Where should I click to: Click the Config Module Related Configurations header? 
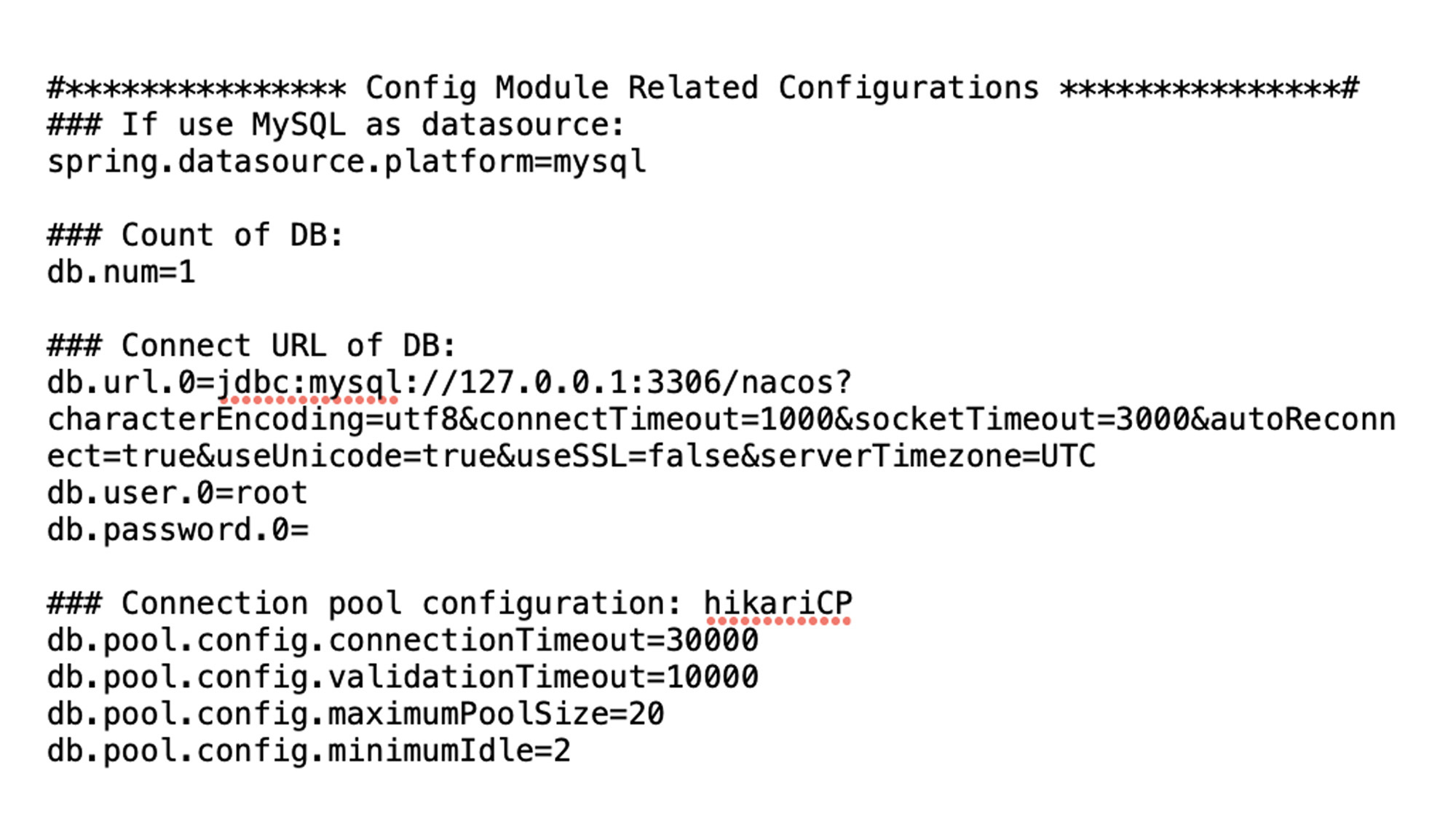point(702,88)
